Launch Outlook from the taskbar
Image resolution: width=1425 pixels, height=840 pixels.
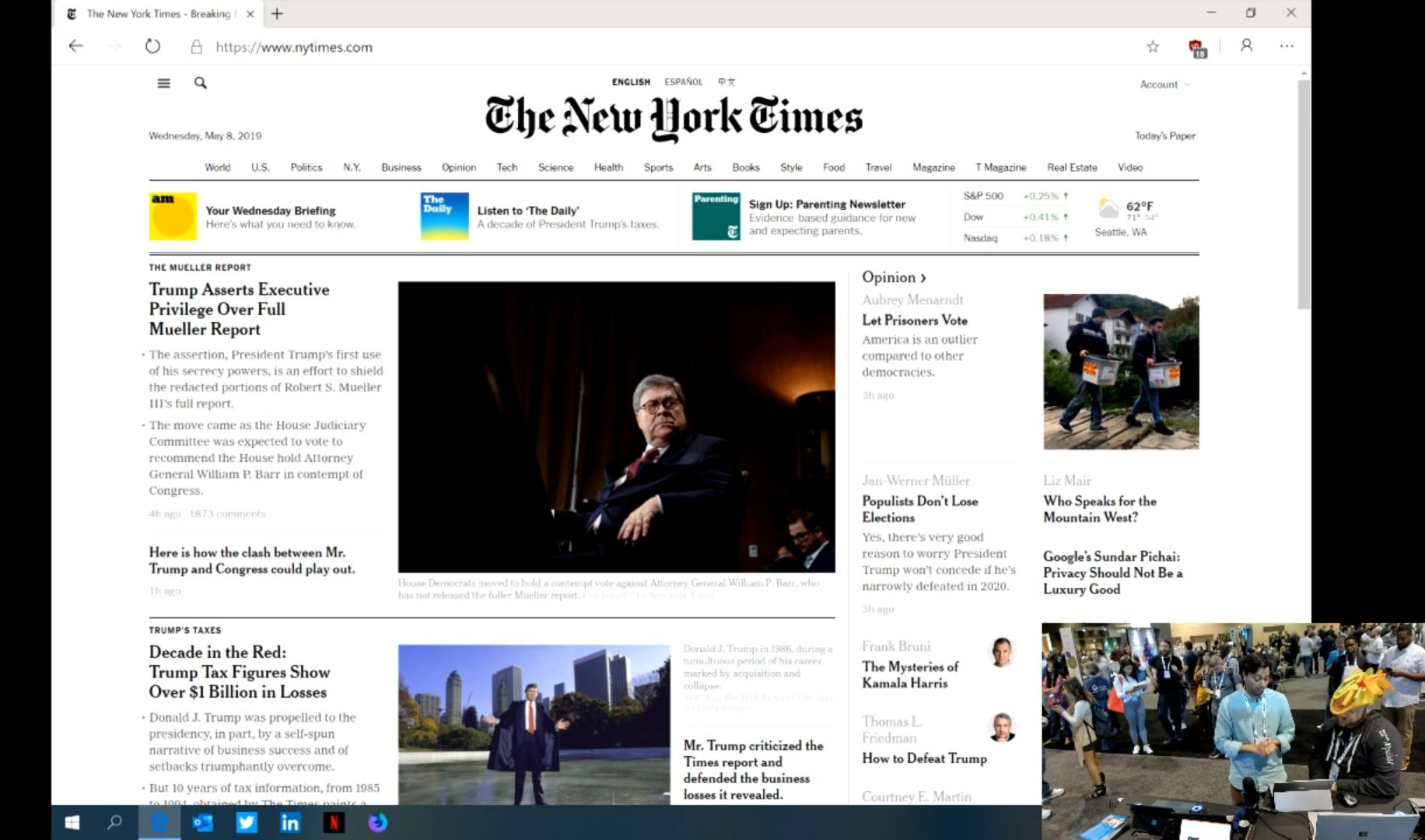point(203,822)
